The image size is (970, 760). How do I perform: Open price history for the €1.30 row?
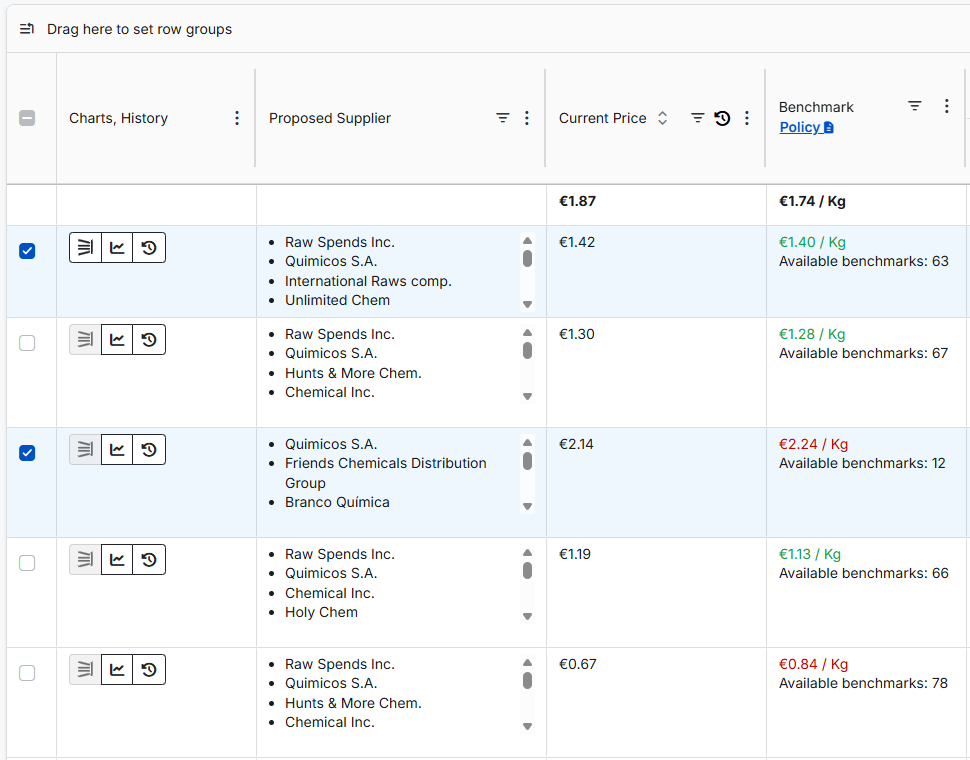pyautogui.click(x=149, y=340)
